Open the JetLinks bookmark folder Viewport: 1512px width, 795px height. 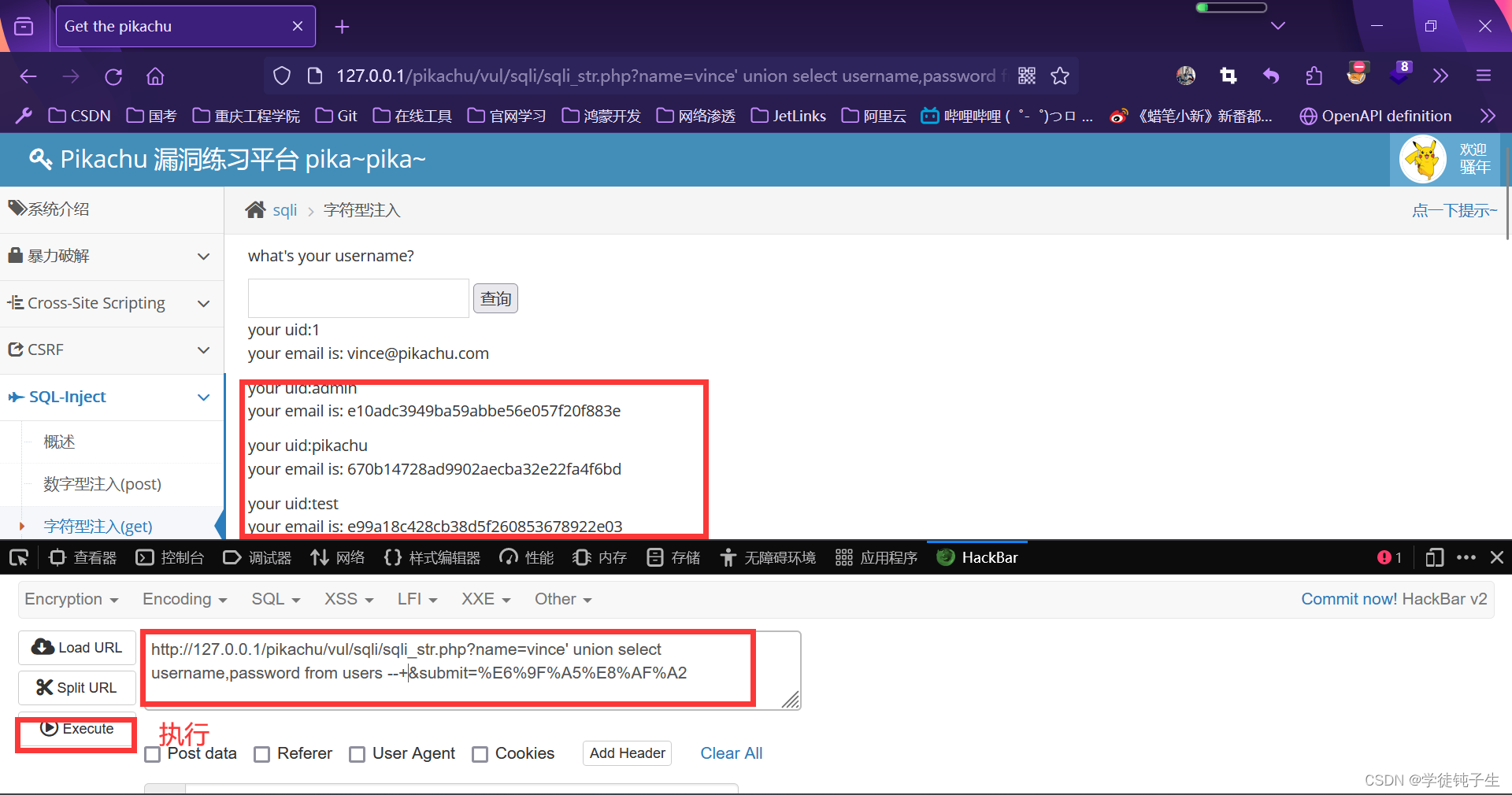788,116
